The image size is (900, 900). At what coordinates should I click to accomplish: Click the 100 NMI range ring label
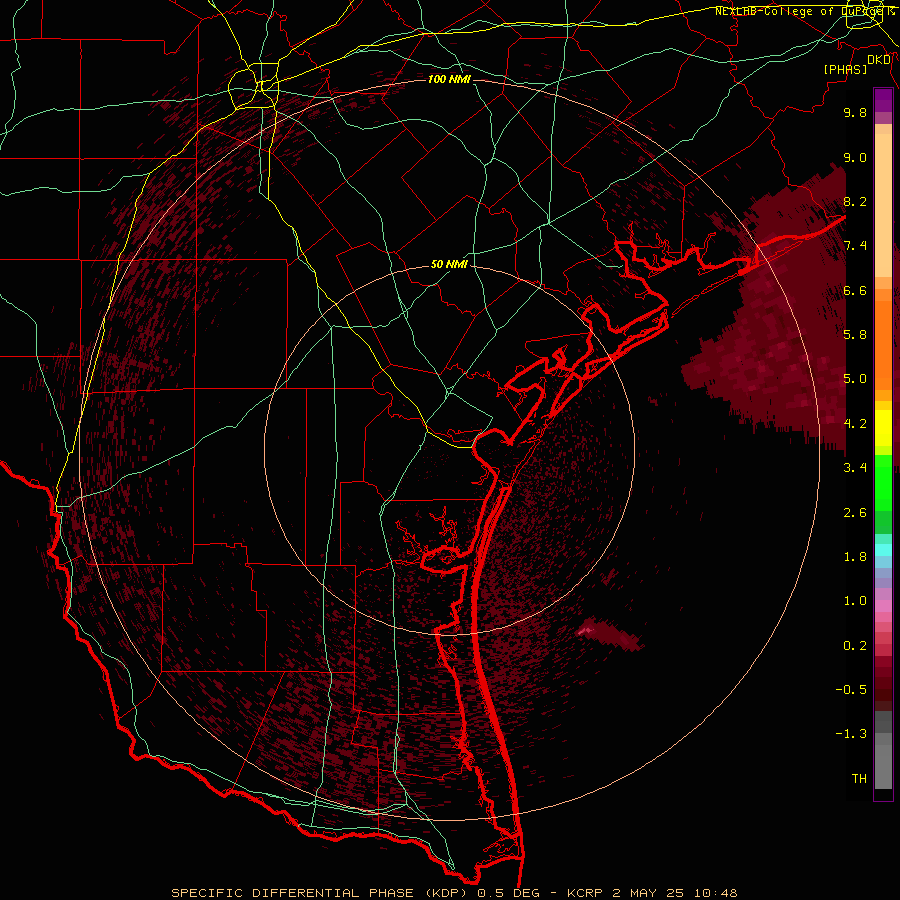coord(449,79)
